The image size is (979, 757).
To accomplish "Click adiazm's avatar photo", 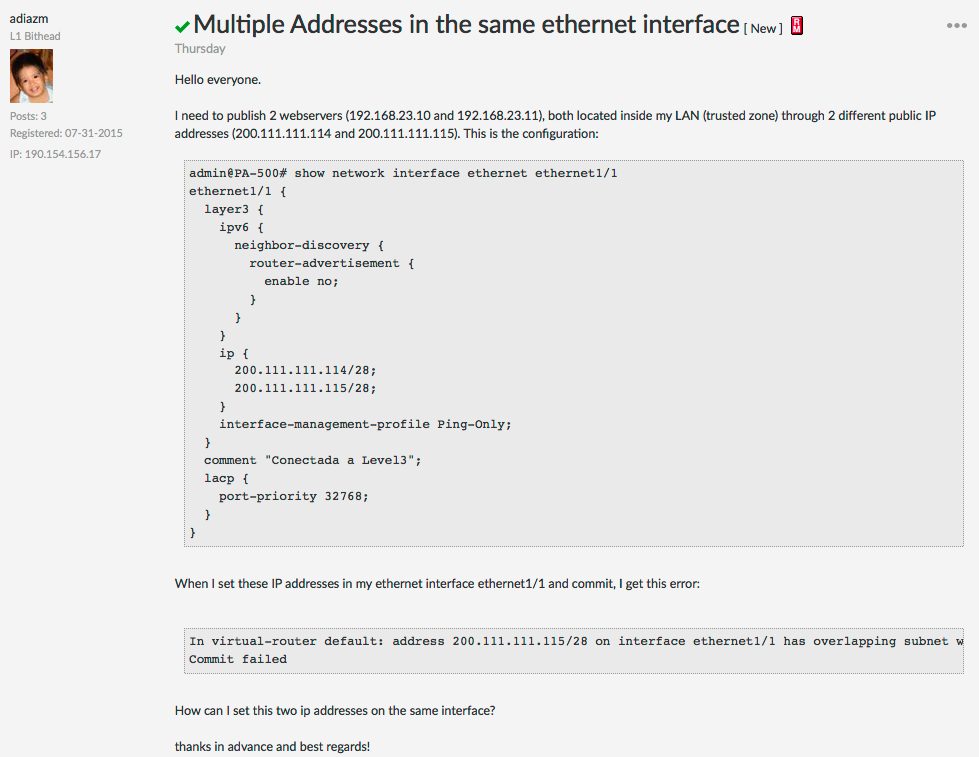I will 32,76.
